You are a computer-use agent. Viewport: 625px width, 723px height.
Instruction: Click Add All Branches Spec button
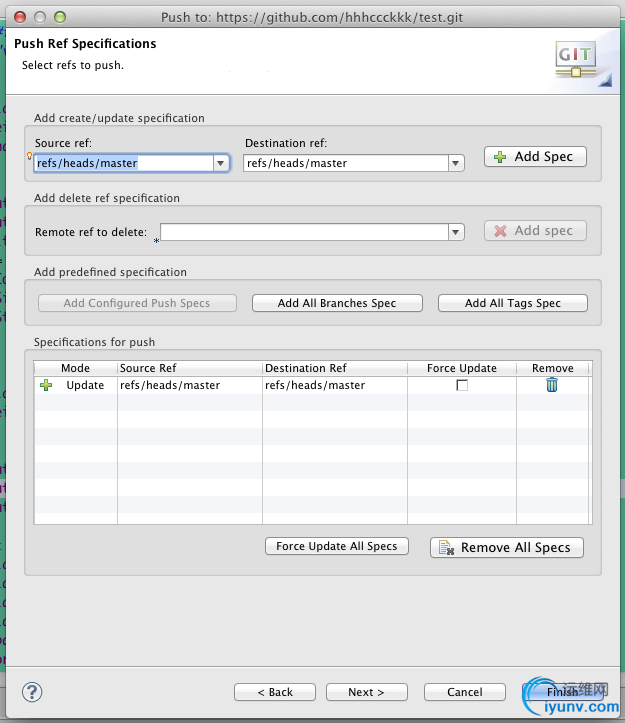[x=337, y=303]
